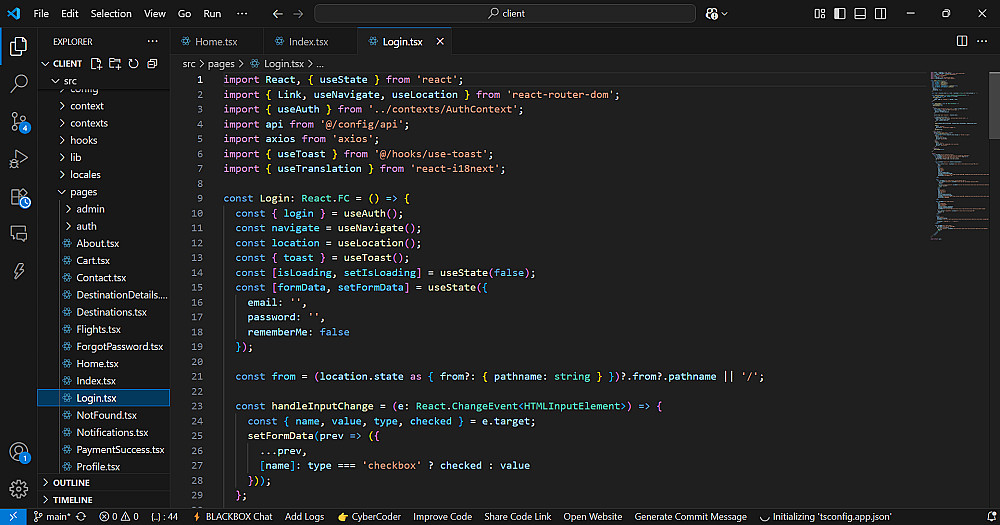Collapse all folders in Explorer
Screen dimensions: 1000x525
(x=151, y=63)
